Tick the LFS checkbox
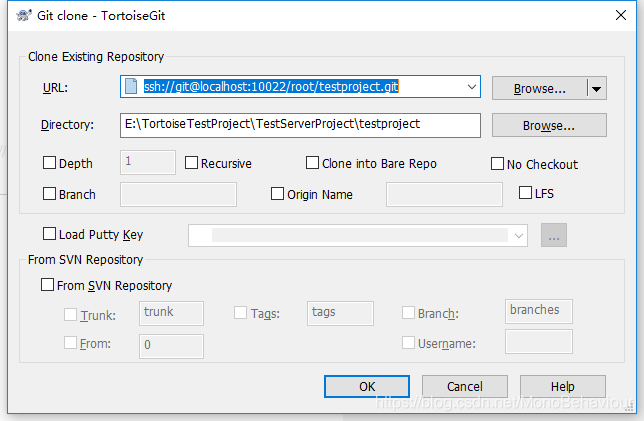 pos(525,193)
